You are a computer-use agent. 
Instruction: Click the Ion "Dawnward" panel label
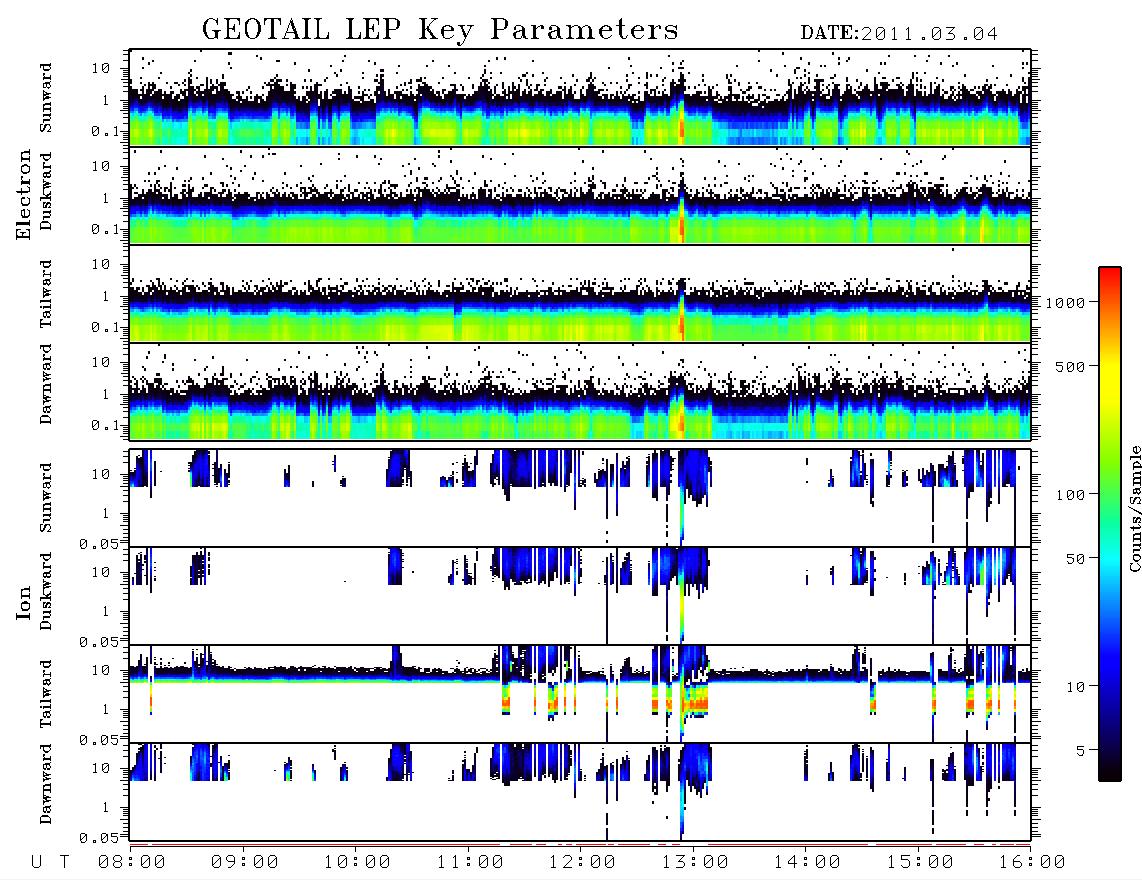[46, 784]
